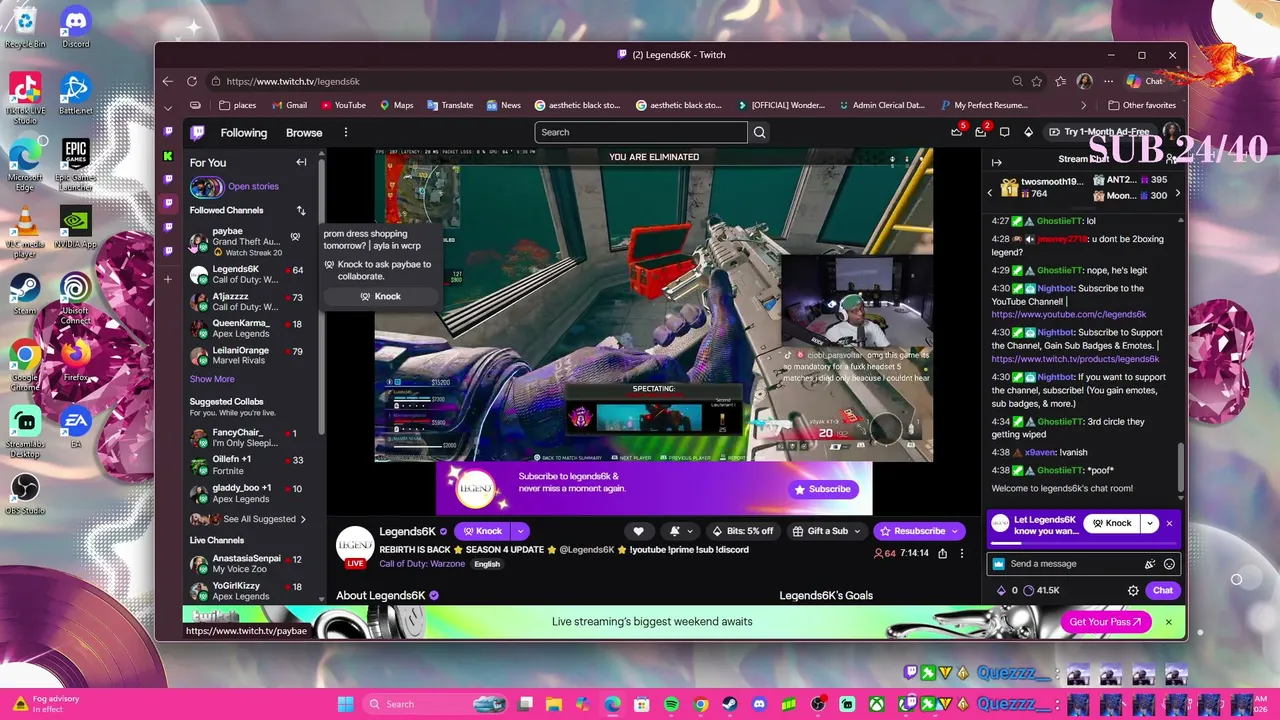Expand chat Knock popup dropdown arrow
This screenshot has height=720, width=1280.
[x=1150, y=523]
